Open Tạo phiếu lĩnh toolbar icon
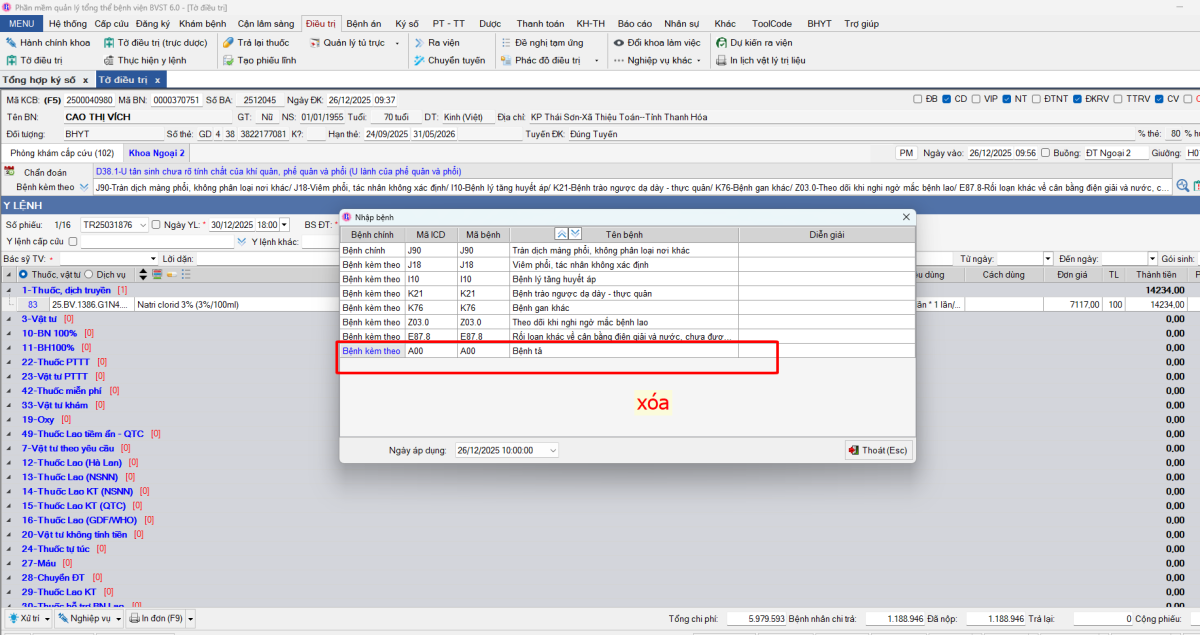The height and width of the screenshot is (635, 1200). pyautogui.click(x=228, y=60)
